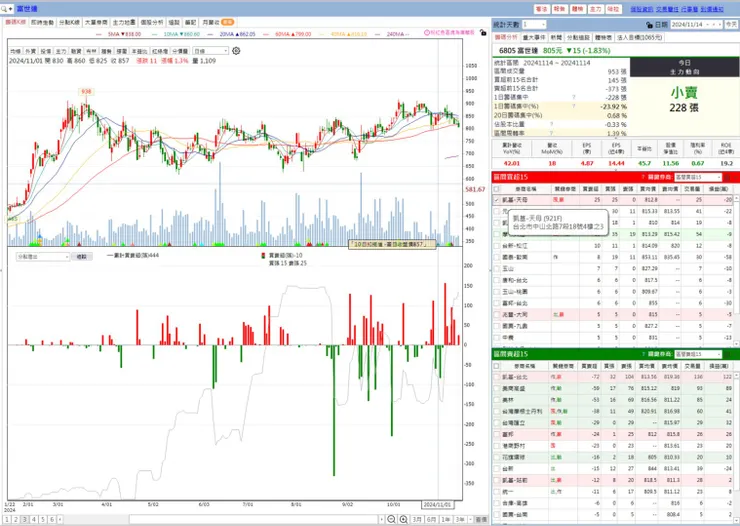The height and width of the screenshot is (526, 740).
Task: Select the 台灣摩根士丹利 row
Action: coord(613,411)
